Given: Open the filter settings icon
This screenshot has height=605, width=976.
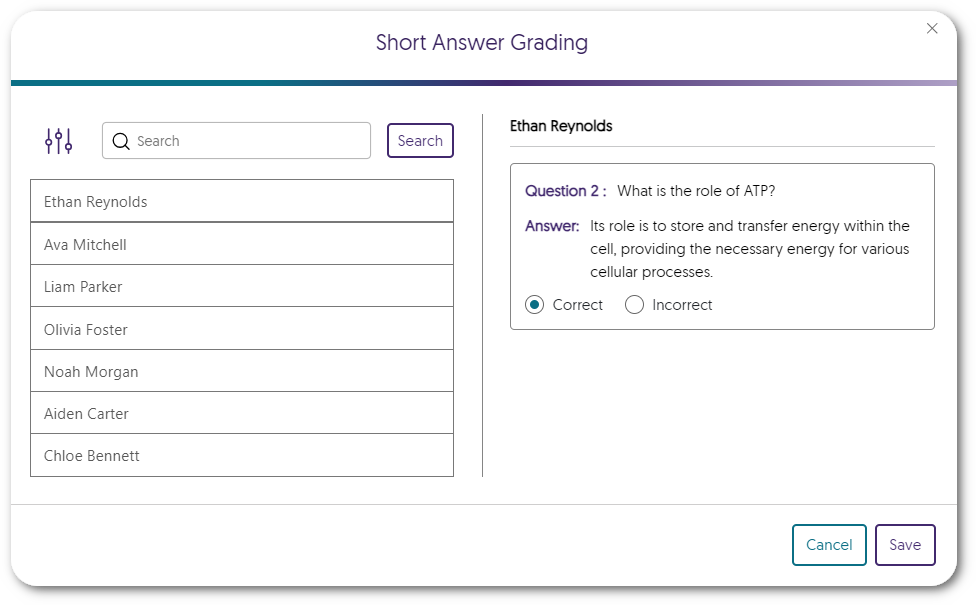Looking at the screenshot, I should pos(59,141).
